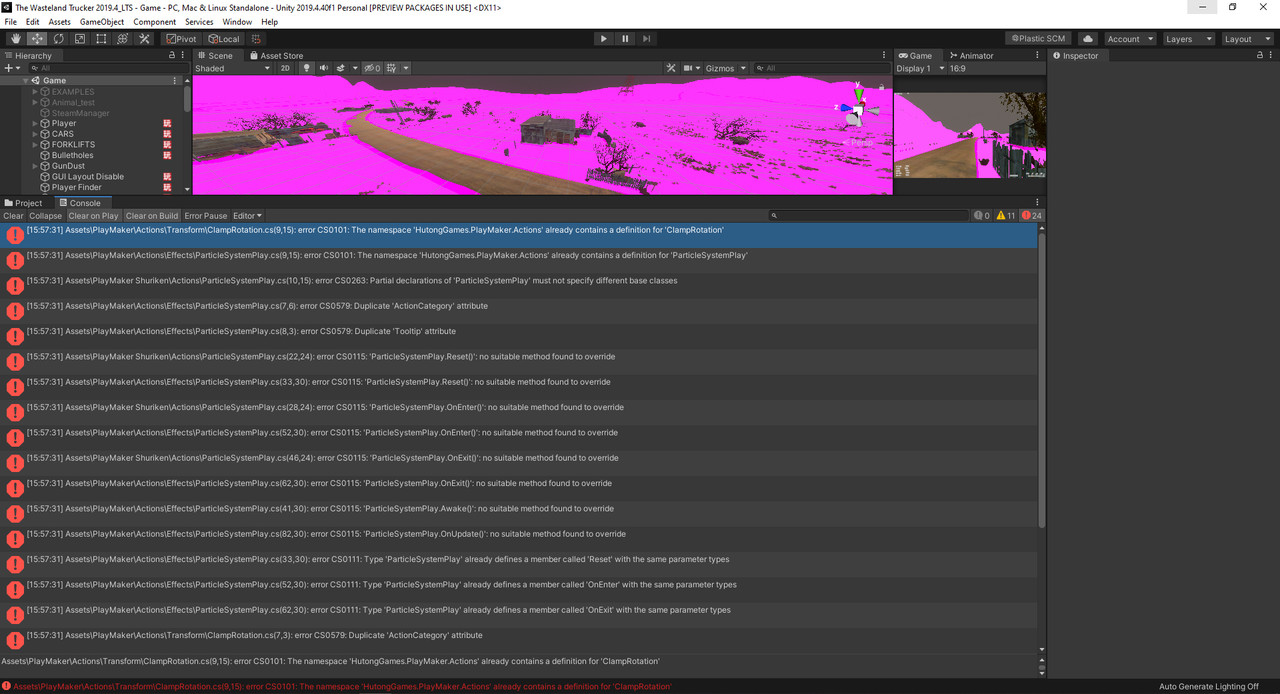Toggle scene effects icon

point(341,68)
